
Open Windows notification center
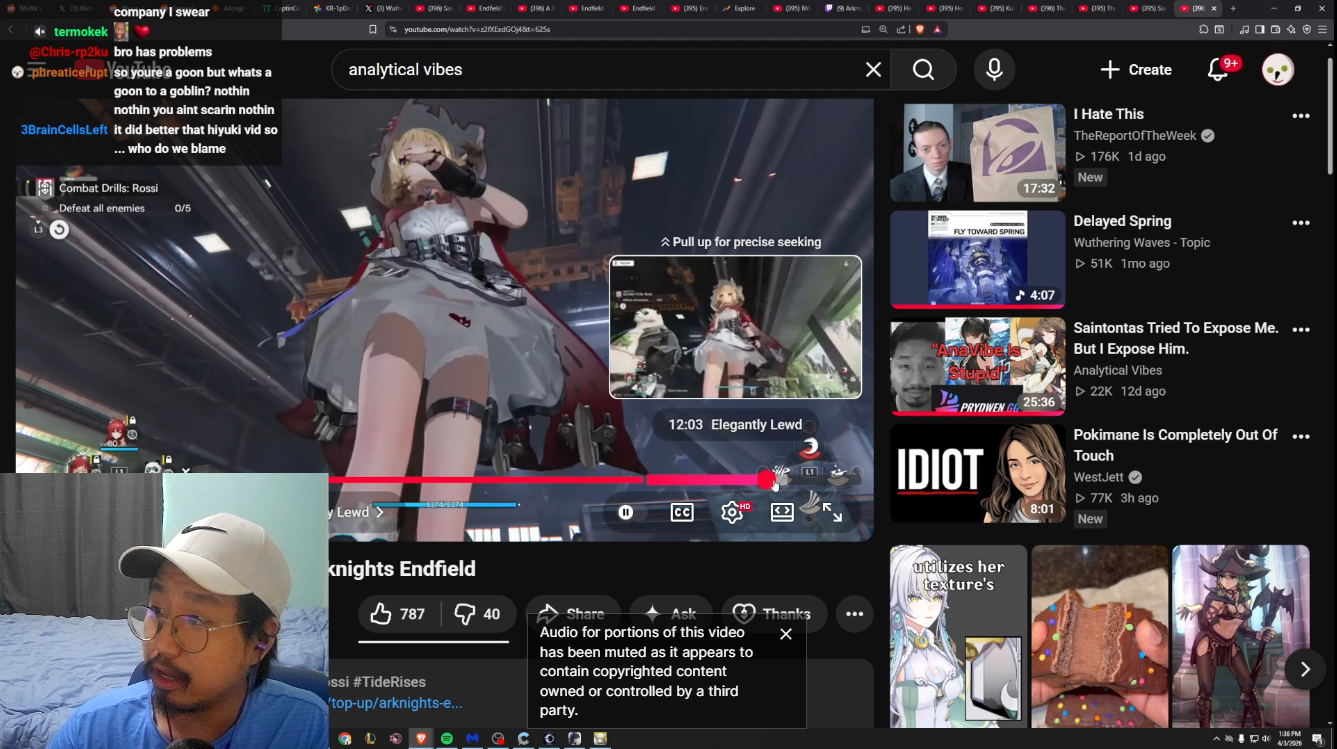(x=1318, y=739)
